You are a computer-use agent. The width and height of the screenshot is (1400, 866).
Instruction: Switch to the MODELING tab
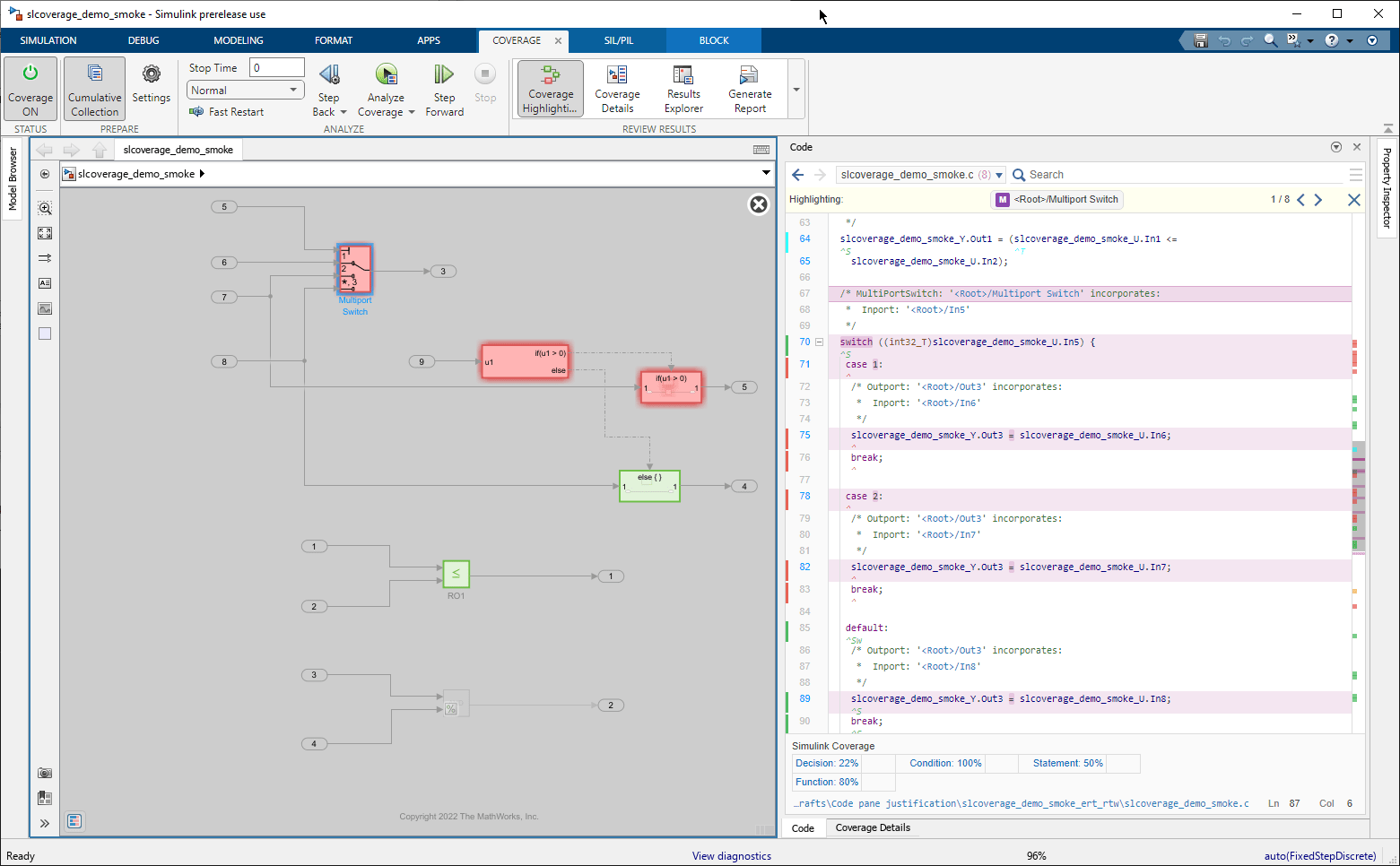[x=239, y=40]
